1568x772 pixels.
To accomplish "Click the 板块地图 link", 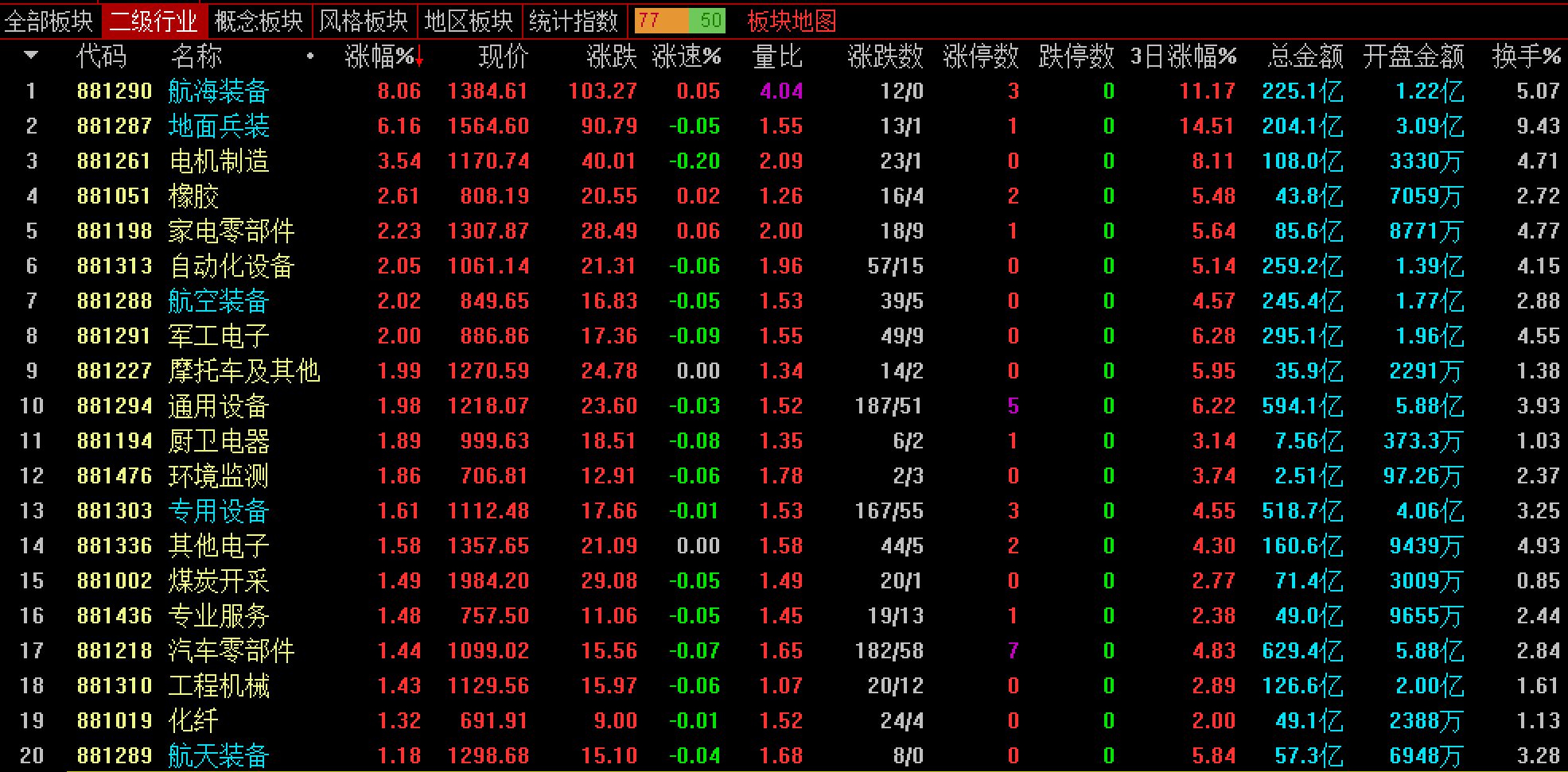I will point(792,21).
